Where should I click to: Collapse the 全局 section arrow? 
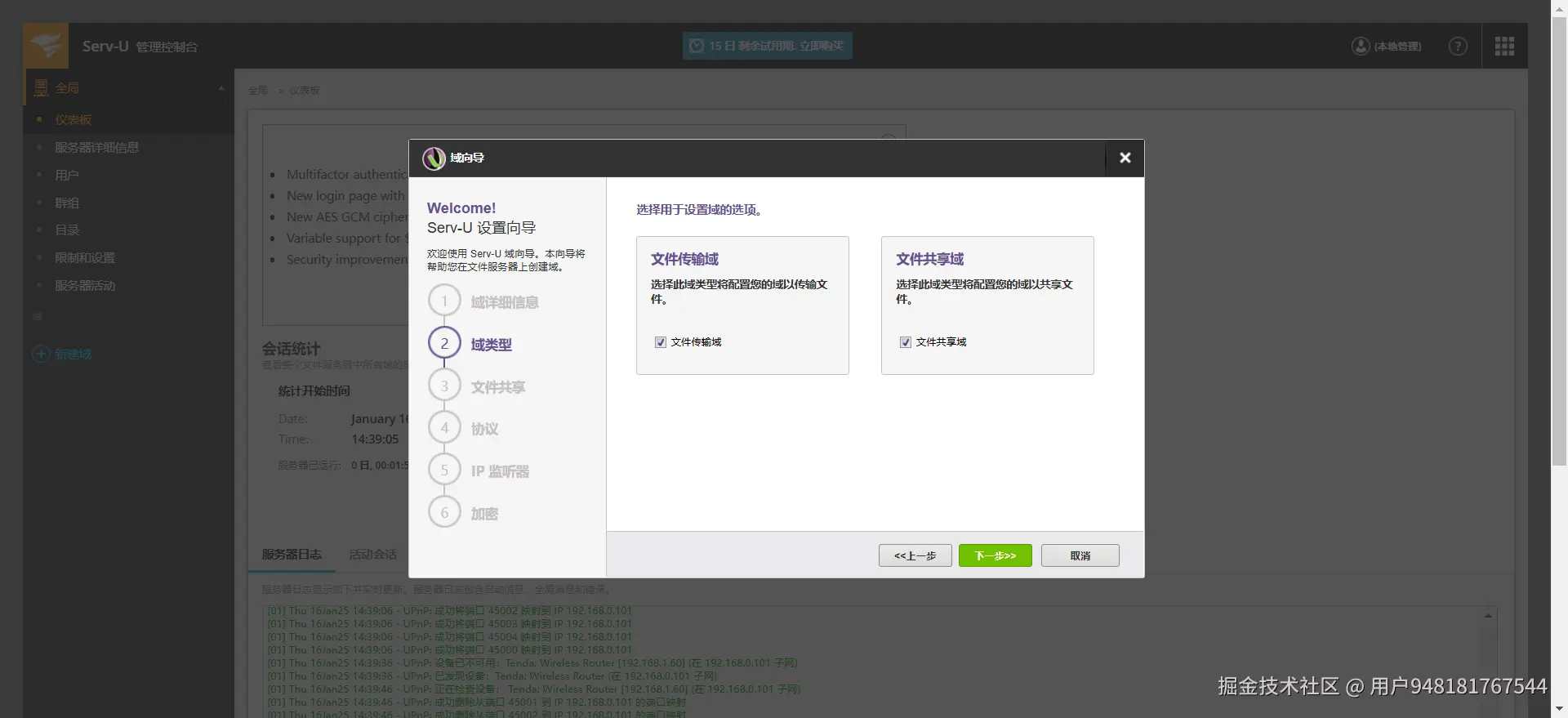(x=220, y=88)
